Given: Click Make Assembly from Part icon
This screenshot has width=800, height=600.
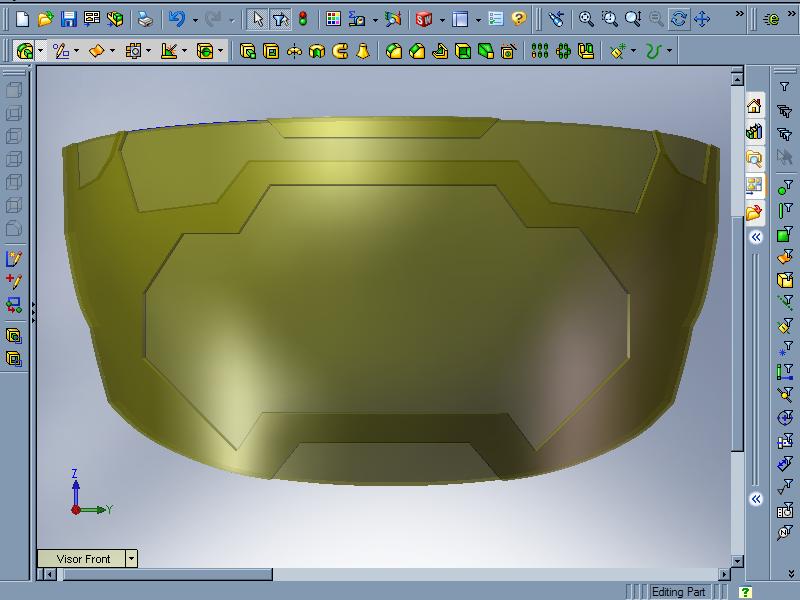Looking at the screenshot, I should pyautogui.click(x=115, y=19).
